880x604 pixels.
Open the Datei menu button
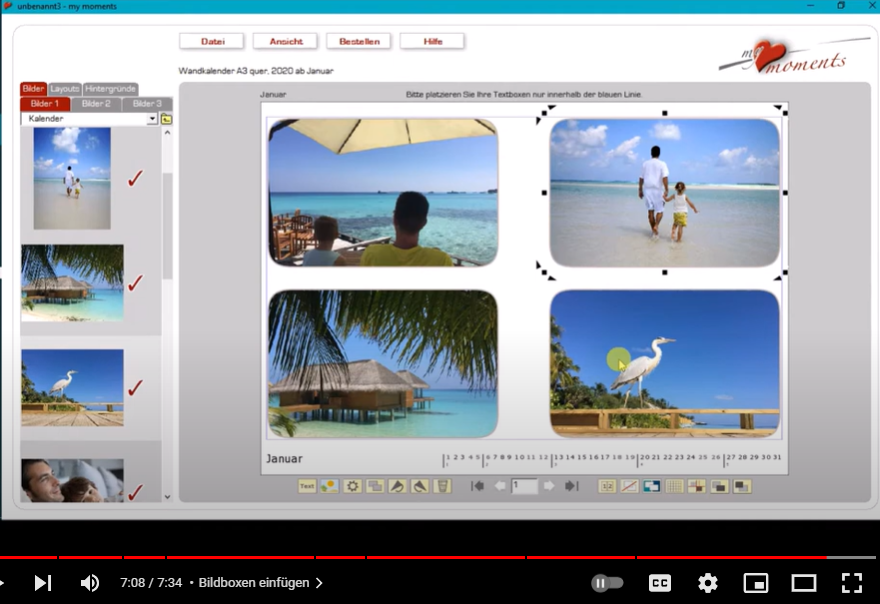pos(212,41)
